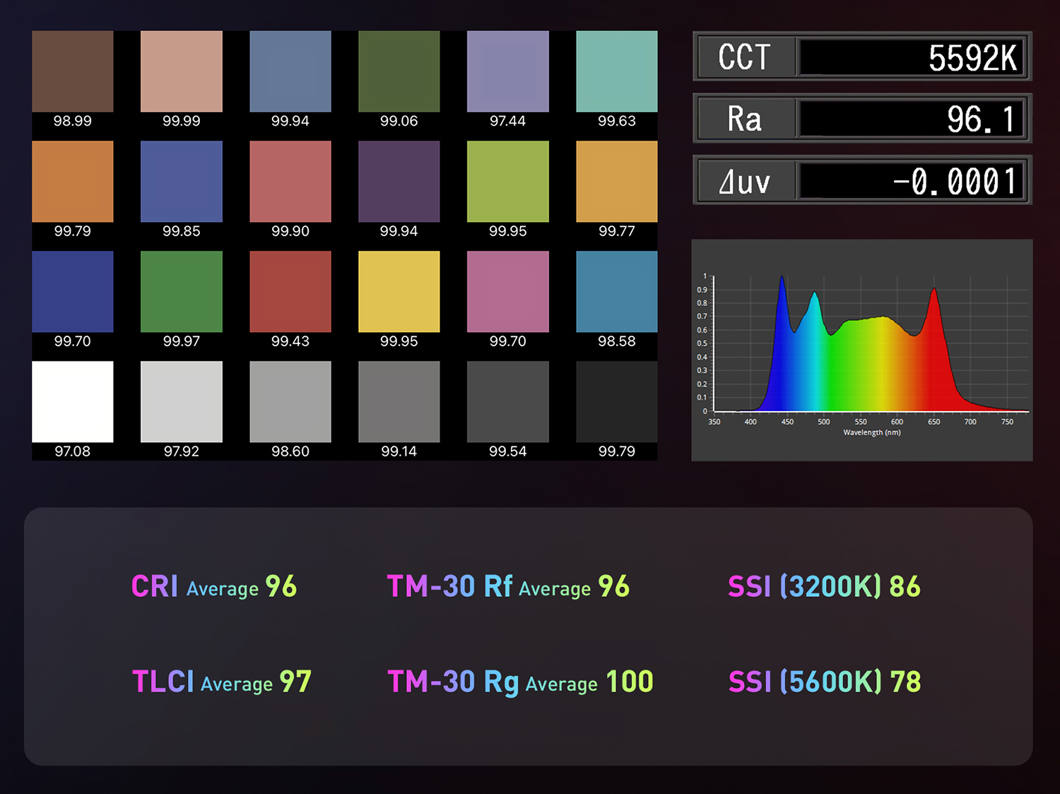
Task: Click the Δuv value field showing -0.0001
Action: click(x=910, y=181)
